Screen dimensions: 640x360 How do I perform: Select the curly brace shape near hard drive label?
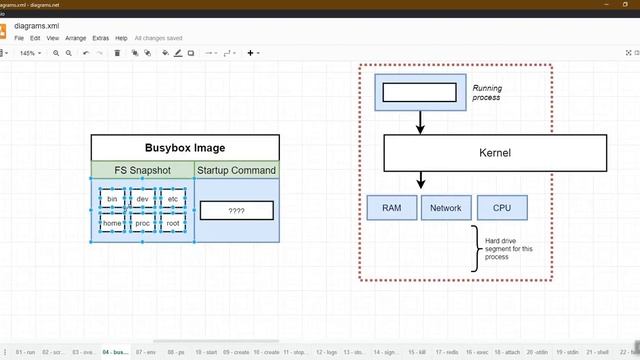[476, 249]
